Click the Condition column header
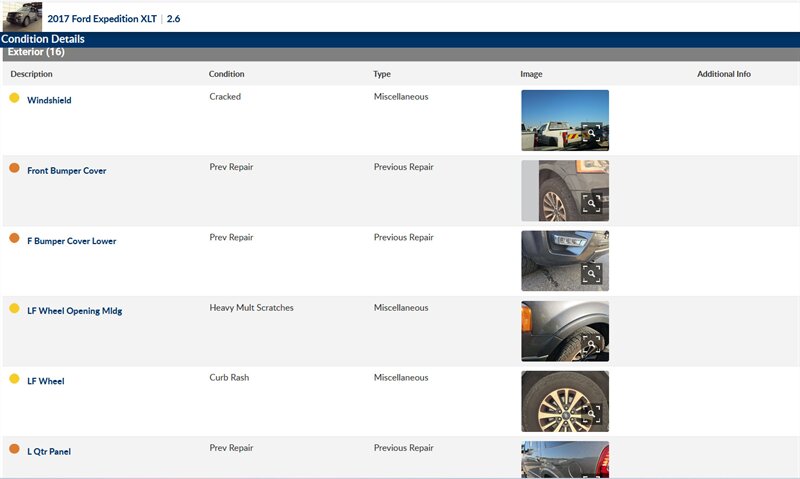 pos(226,74)
